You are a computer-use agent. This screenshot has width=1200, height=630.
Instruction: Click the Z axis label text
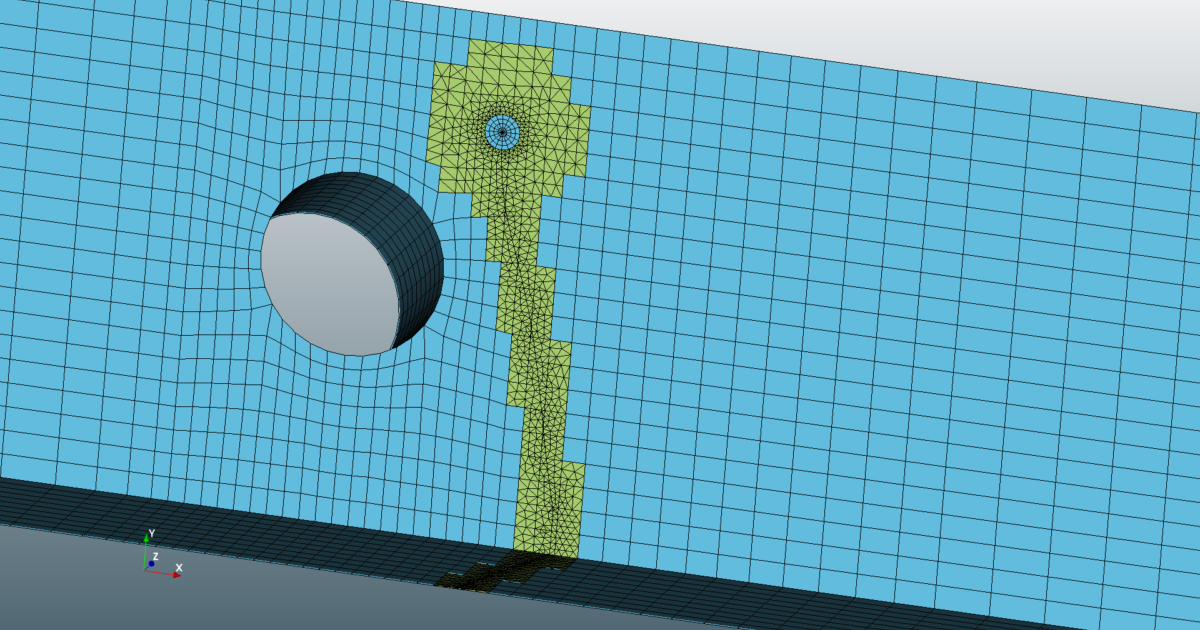(155, 556)
